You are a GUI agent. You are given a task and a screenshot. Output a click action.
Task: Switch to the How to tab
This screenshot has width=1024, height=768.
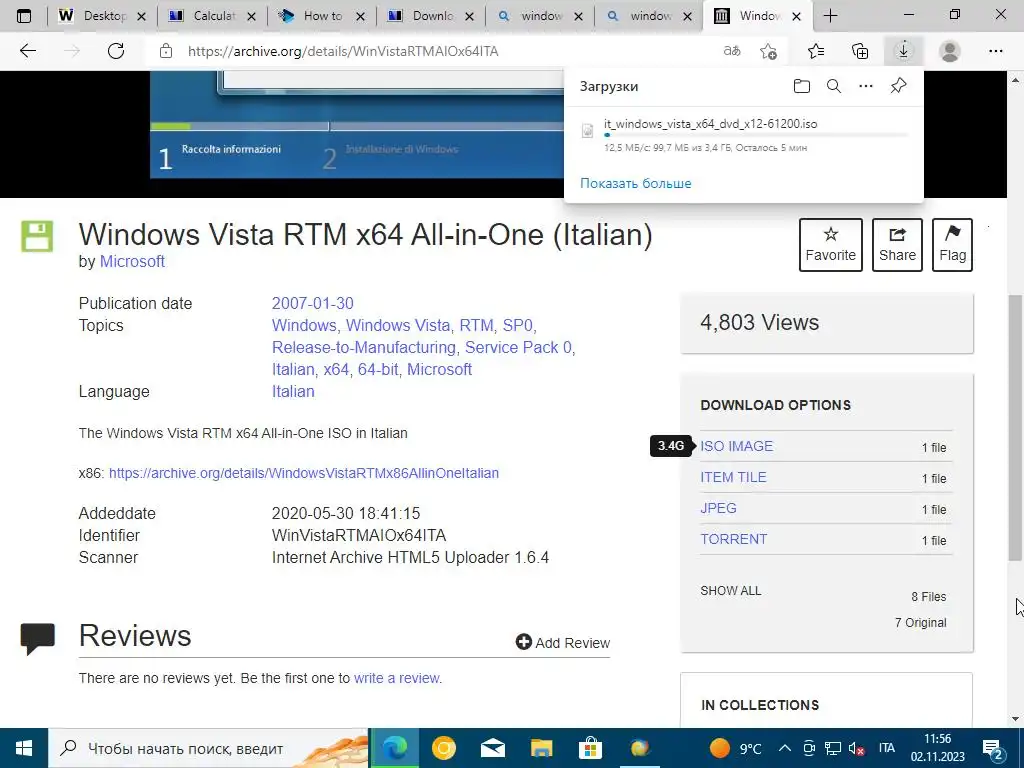click(x=321, y=16)
